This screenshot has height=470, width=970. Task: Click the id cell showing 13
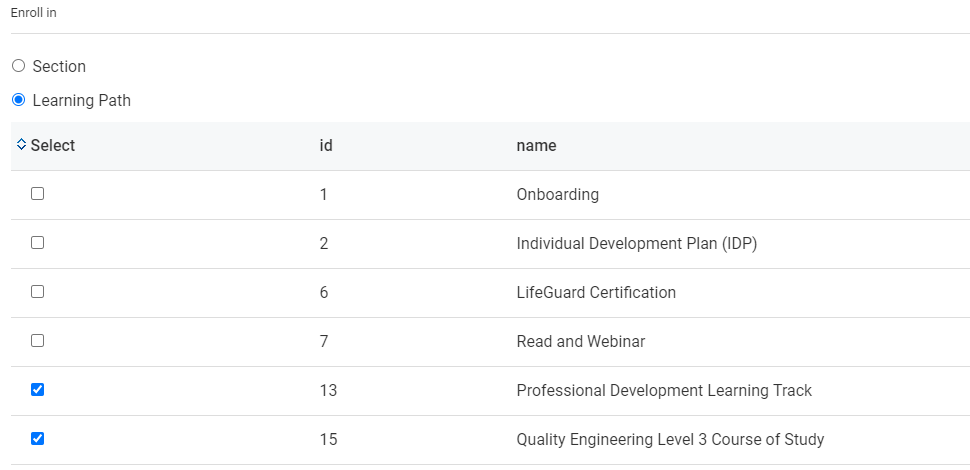click(328, 391)
